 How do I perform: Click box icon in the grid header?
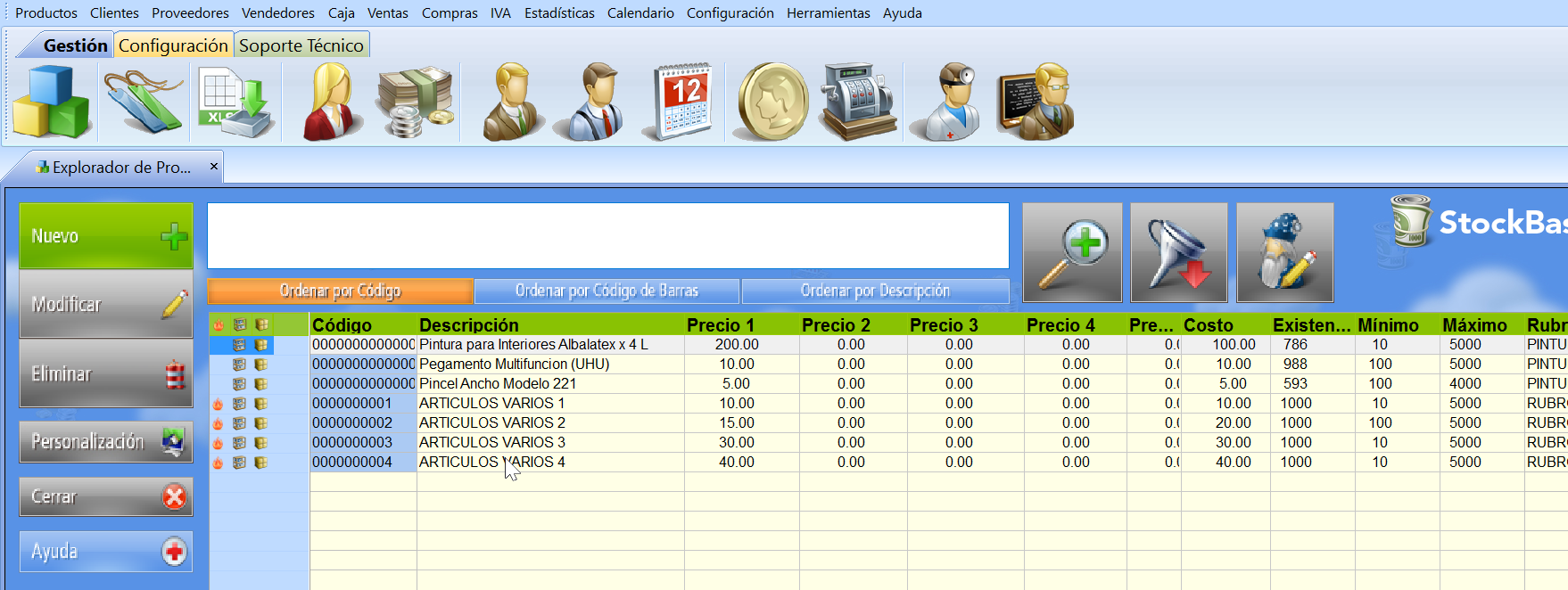pyautogui.click(x=261, y=324)
